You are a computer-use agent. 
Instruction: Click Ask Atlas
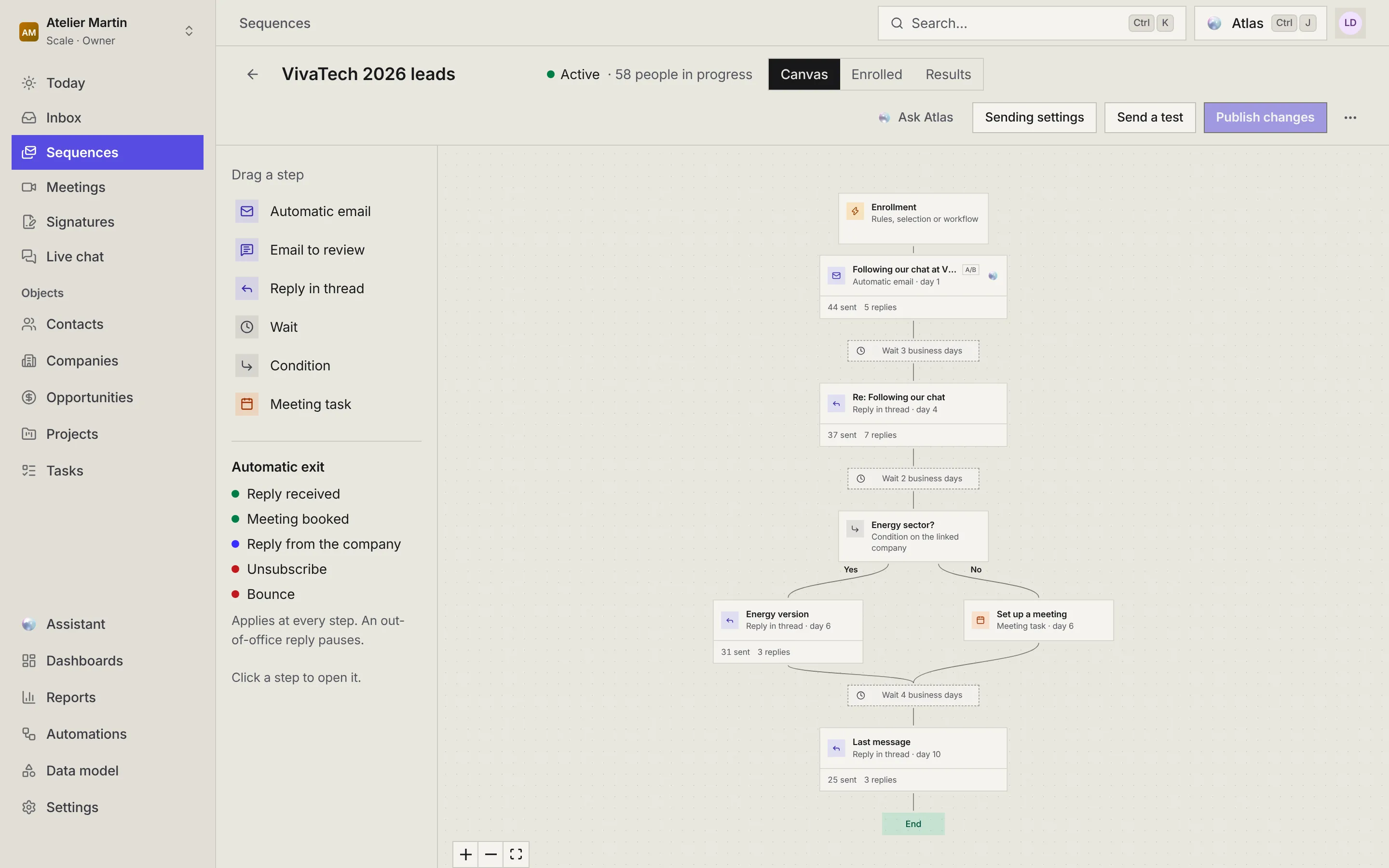(x=916, y=118)
